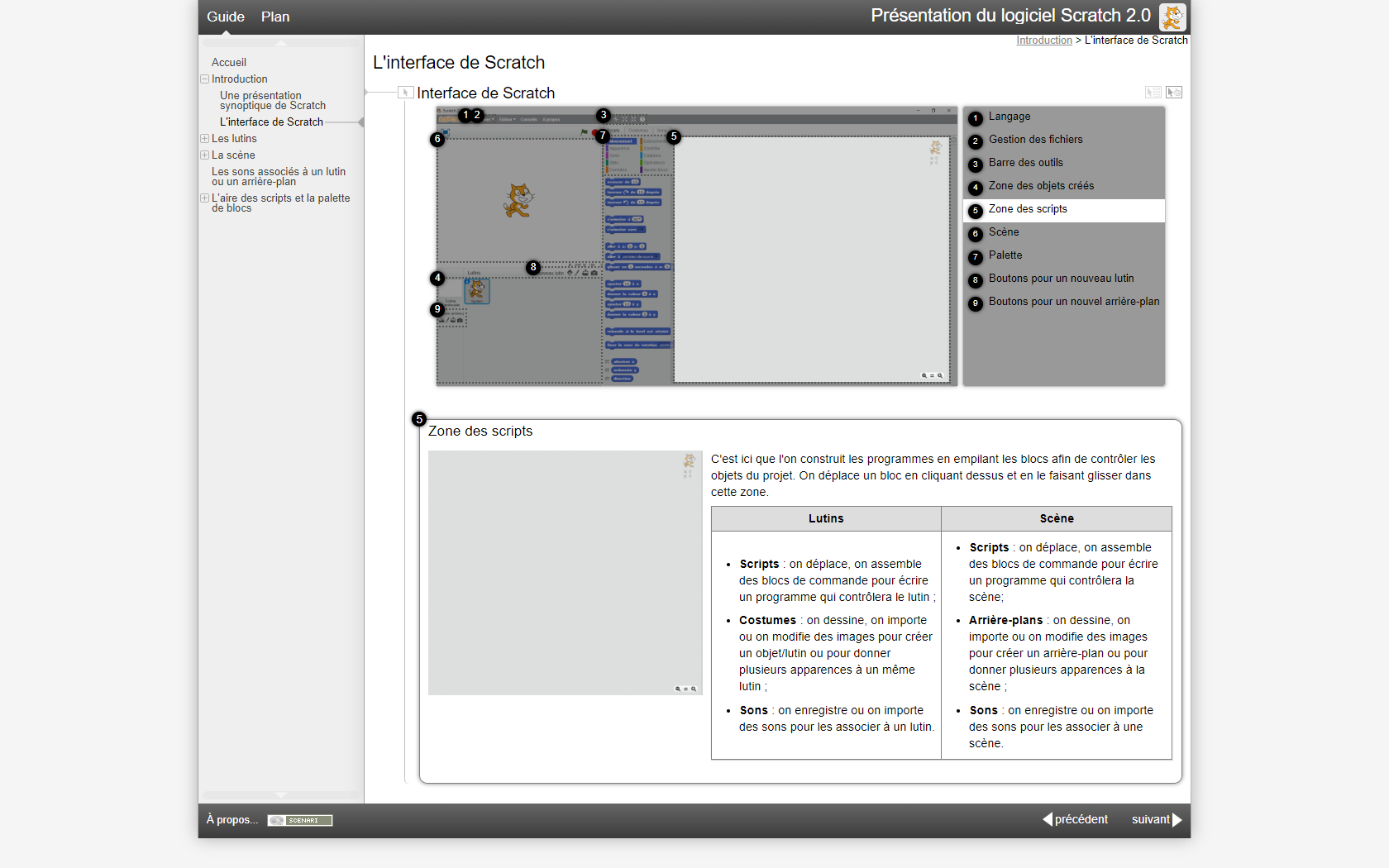Screen dimensions: 1389x868
Task: Expand the La scène section
Action: coord(204,155)
